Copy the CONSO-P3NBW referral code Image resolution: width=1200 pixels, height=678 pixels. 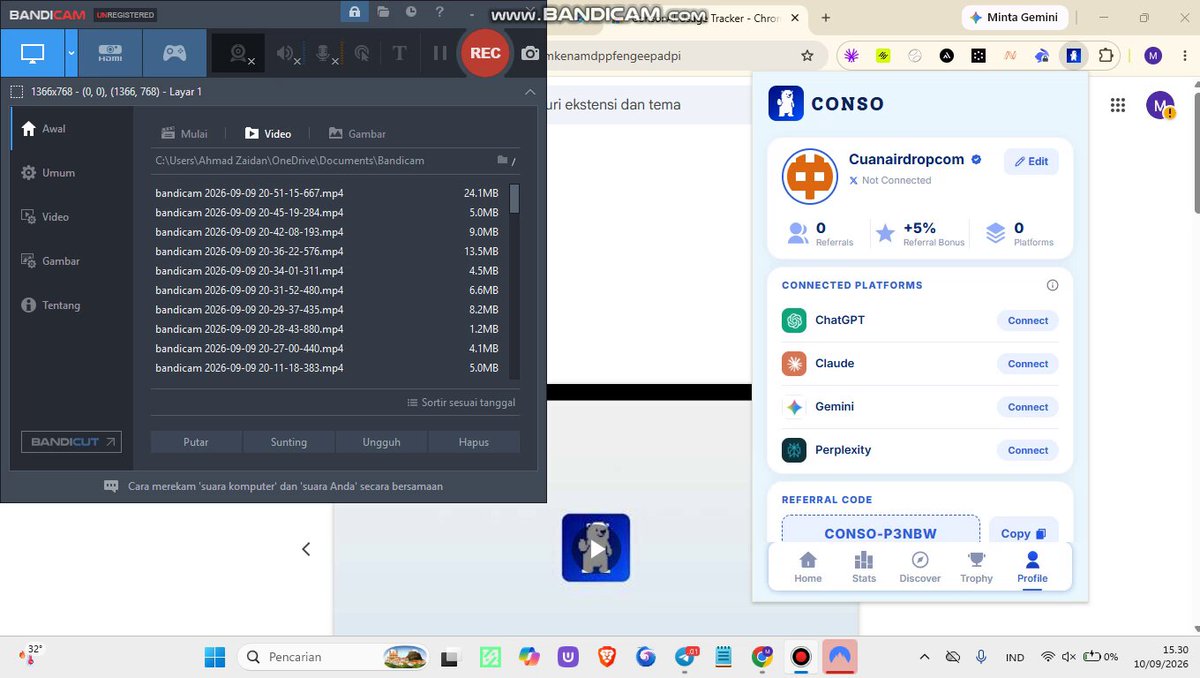pyautogui.click(x=1024, y=534)
